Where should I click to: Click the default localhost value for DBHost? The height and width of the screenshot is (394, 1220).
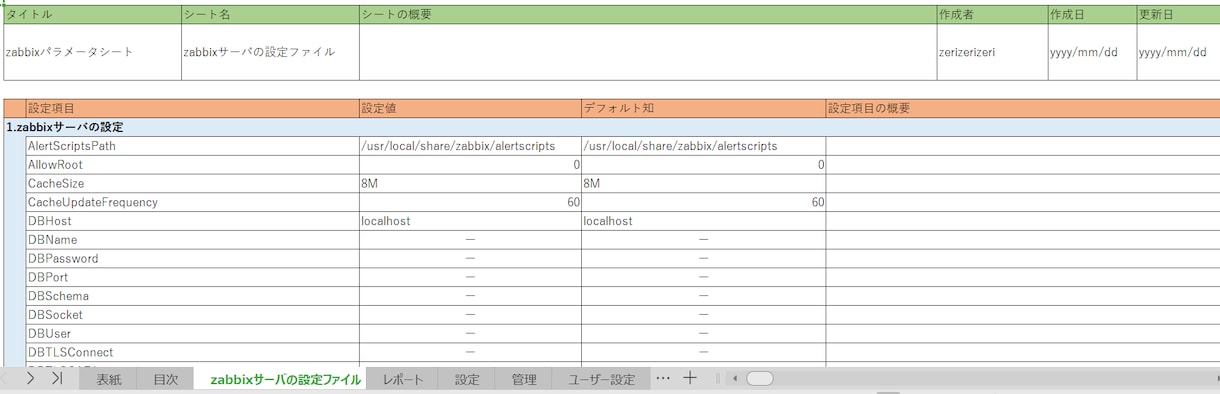tap(704, 221)
